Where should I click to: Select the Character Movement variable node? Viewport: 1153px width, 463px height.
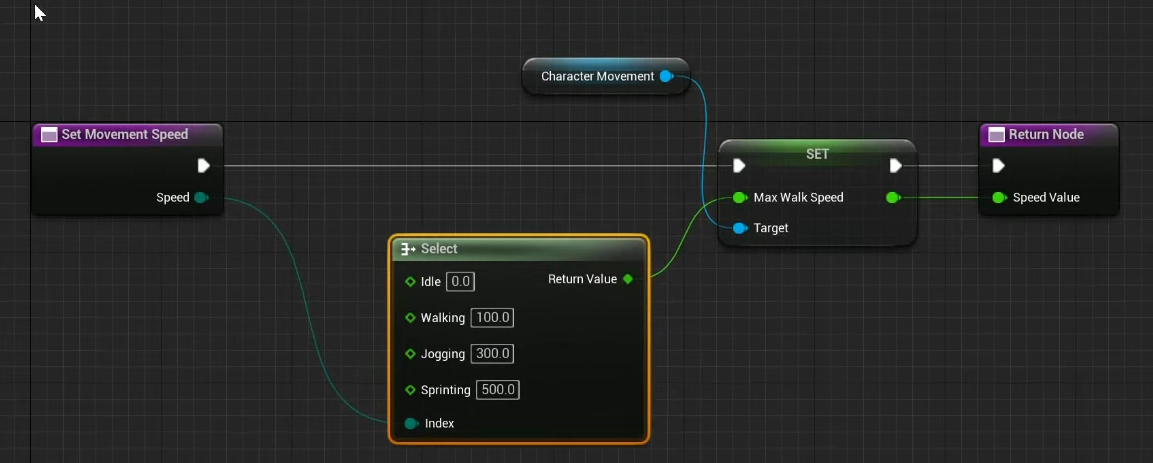click(x=597, y=77)
